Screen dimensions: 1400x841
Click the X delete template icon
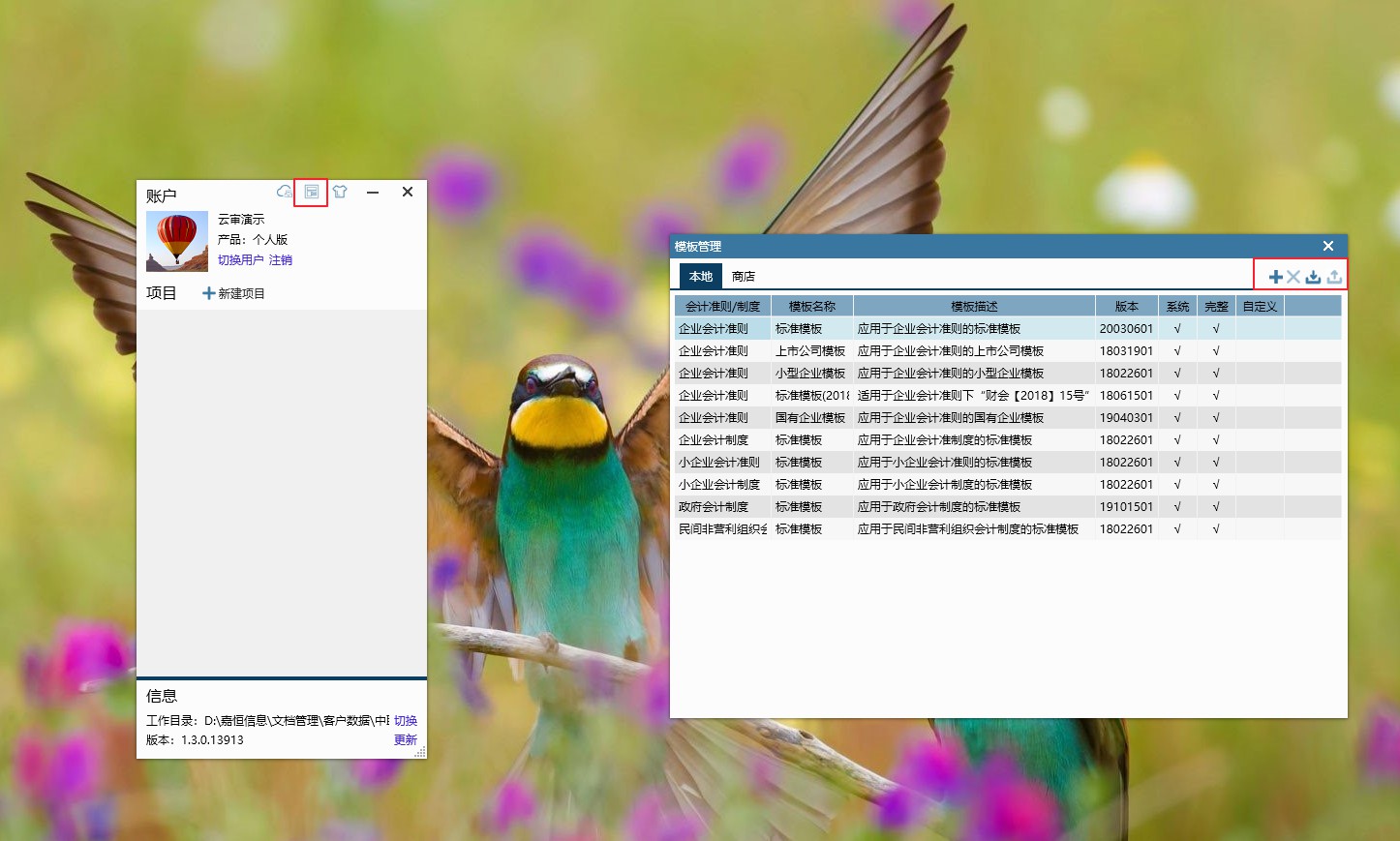tap(1293, 277)
